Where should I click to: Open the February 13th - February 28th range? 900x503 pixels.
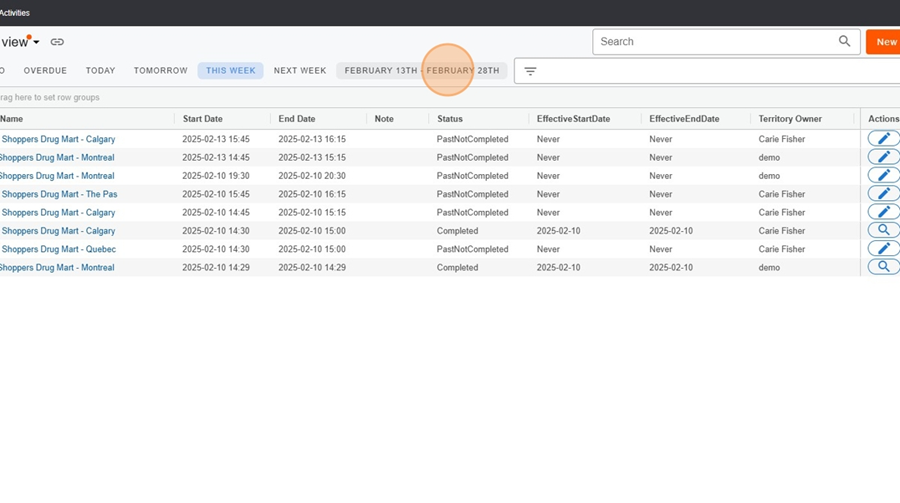click(x=422, y=71)
